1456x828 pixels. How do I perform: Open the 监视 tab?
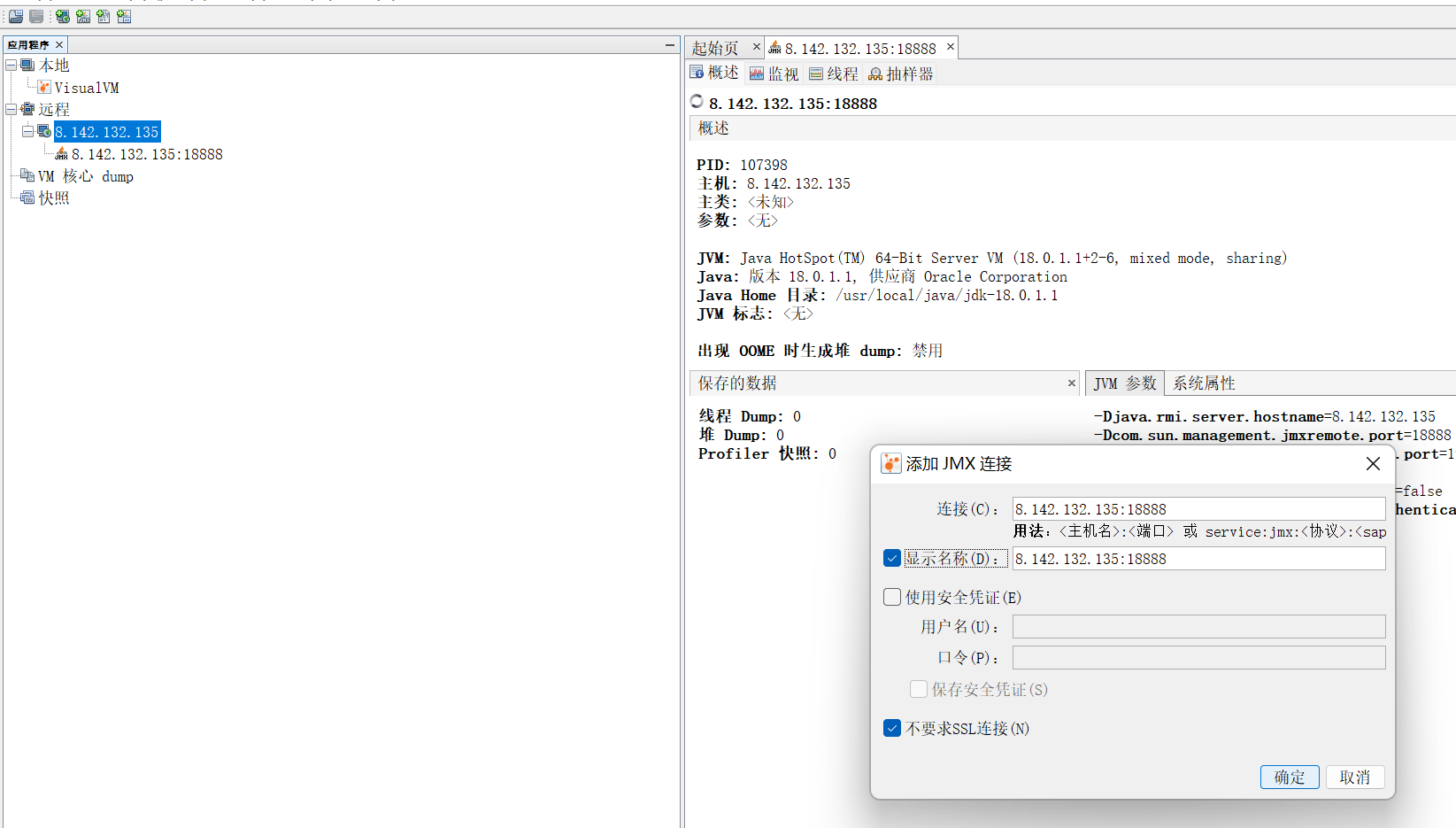click(774, 74)
